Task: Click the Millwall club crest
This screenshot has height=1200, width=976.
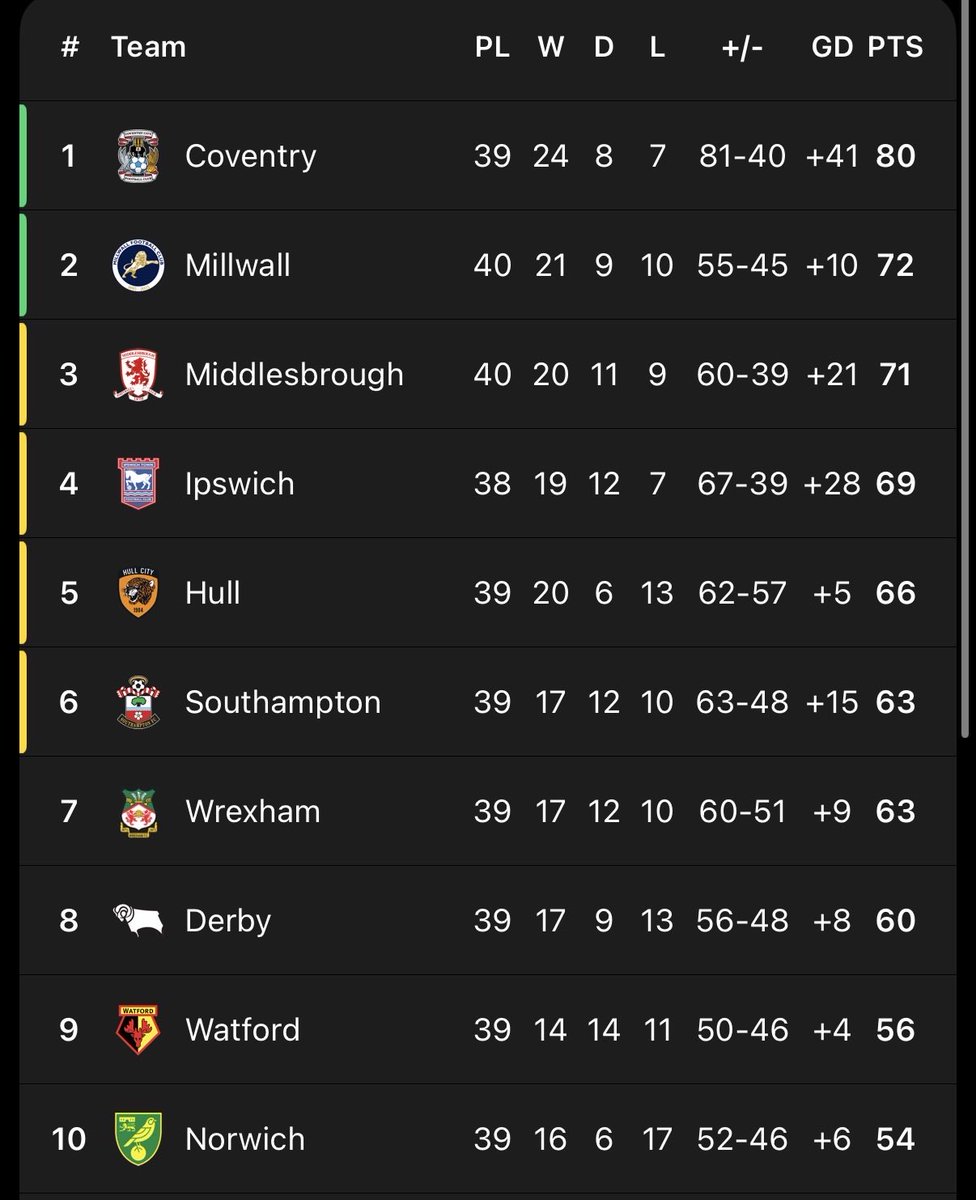Action: click(x=138, y=265)
